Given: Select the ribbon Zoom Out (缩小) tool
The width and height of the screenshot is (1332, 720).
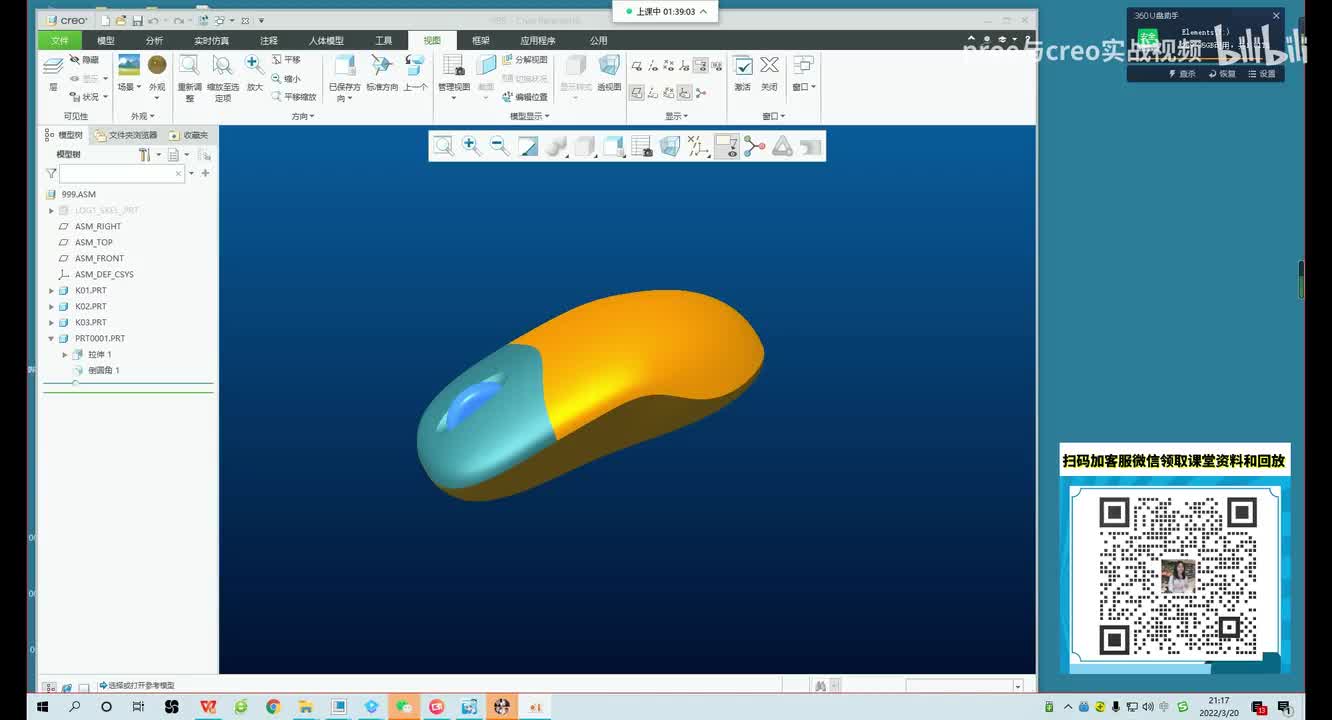Looking at the screenshot, I should 286,79.
